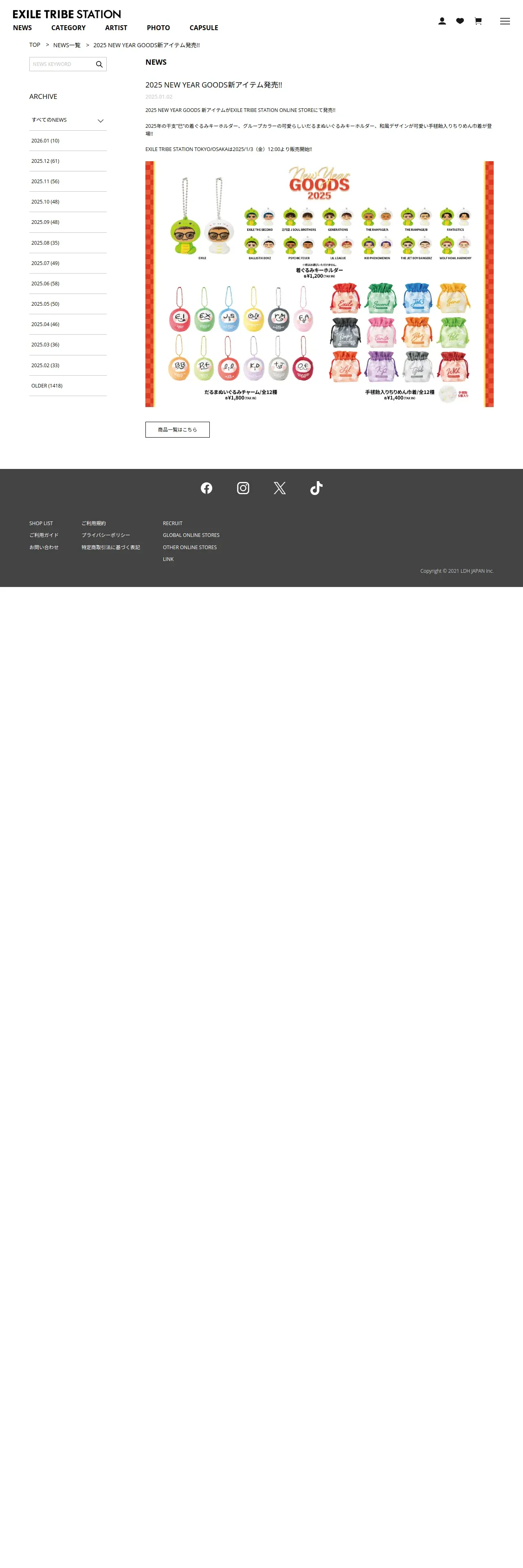The width and height of the screenshot is (523, 1568).
Task: Open the CATEGORY menu item
Action: (x=68, y=28)
